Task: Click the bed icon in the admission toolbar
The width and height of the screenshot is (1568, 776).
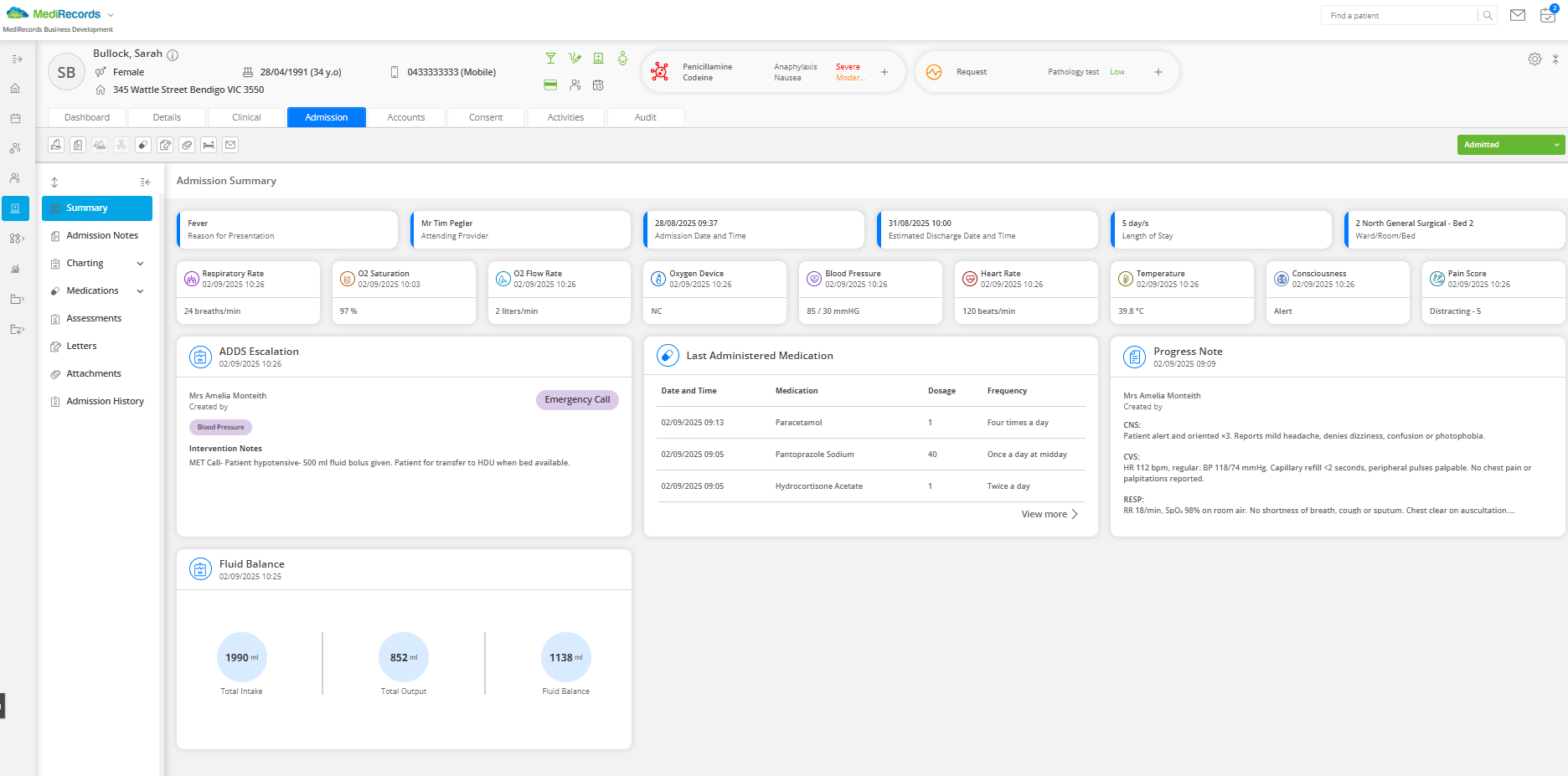Action: [x=209, y=145]
